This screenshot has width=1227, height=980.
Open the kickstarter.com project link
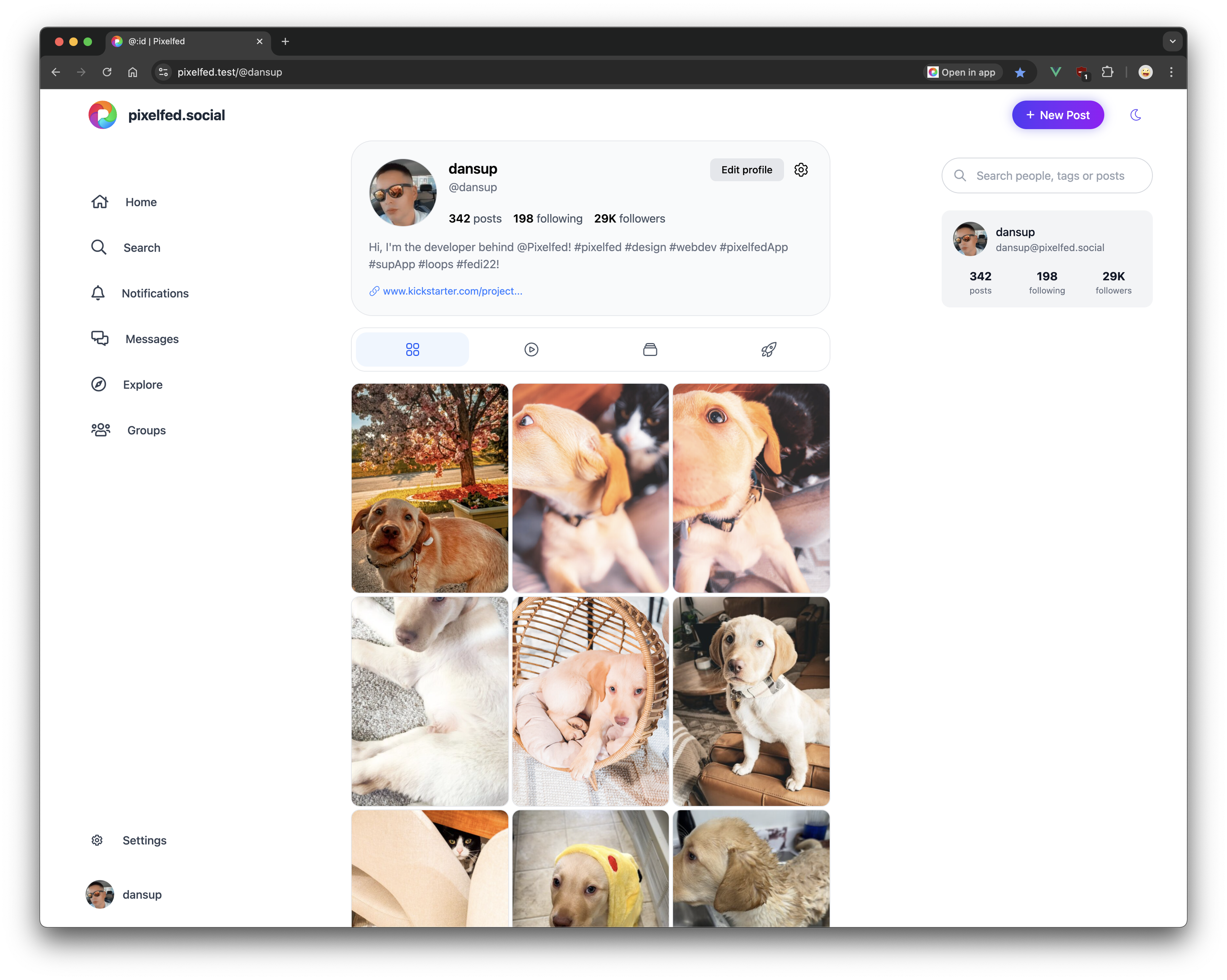pyautogui.click(x=452, y=291)
